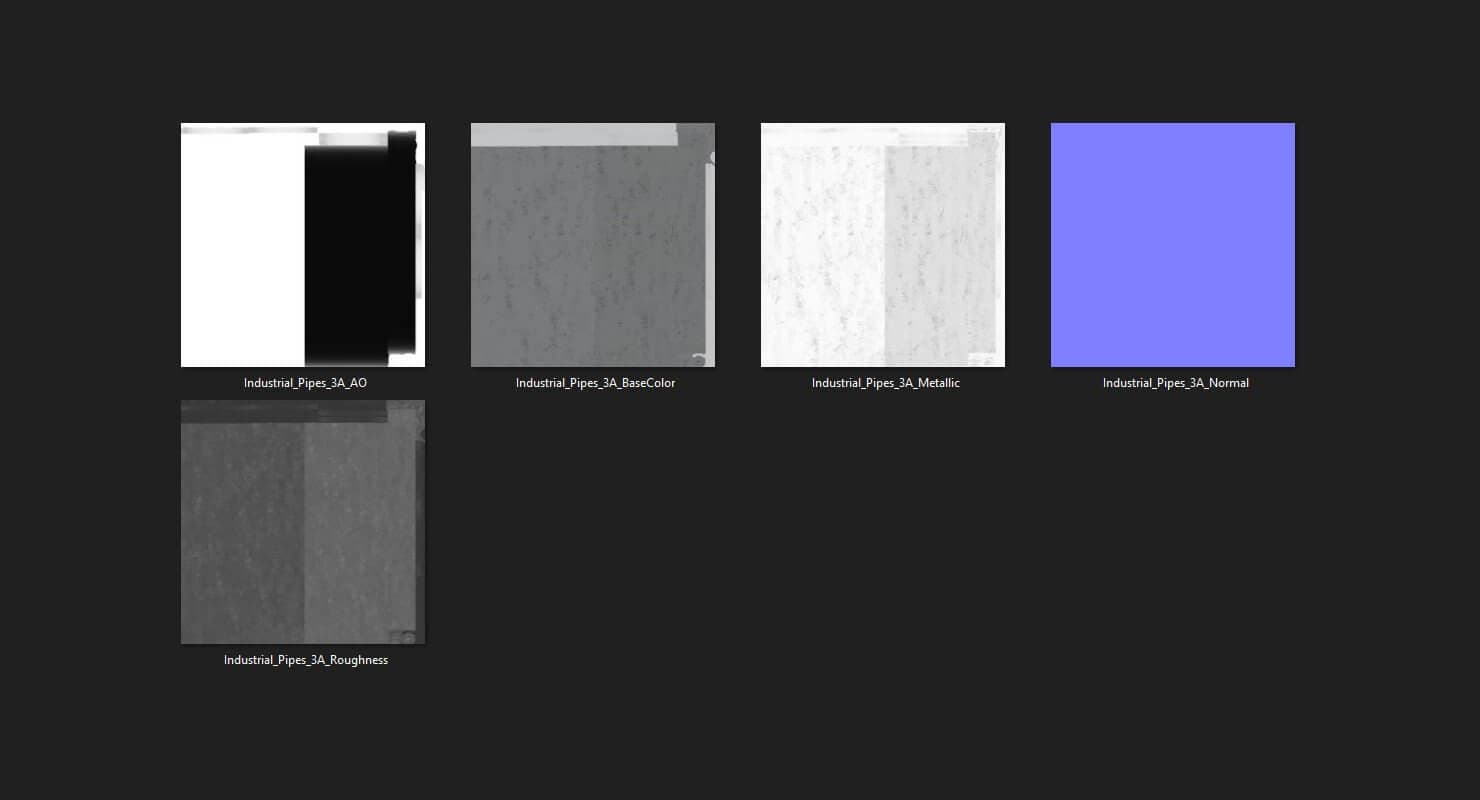Click the lighter right half of Roughness texture

pyautogui.click(x=355, y=530)
